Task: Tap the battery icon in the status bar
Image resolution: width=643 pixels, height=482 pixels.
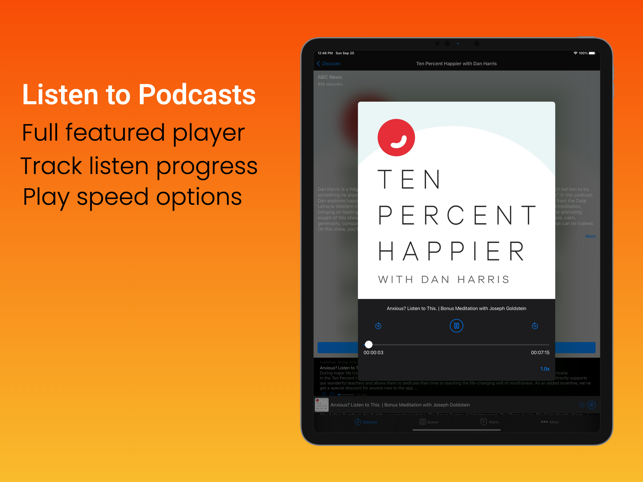Action: [x=592, y=53]
